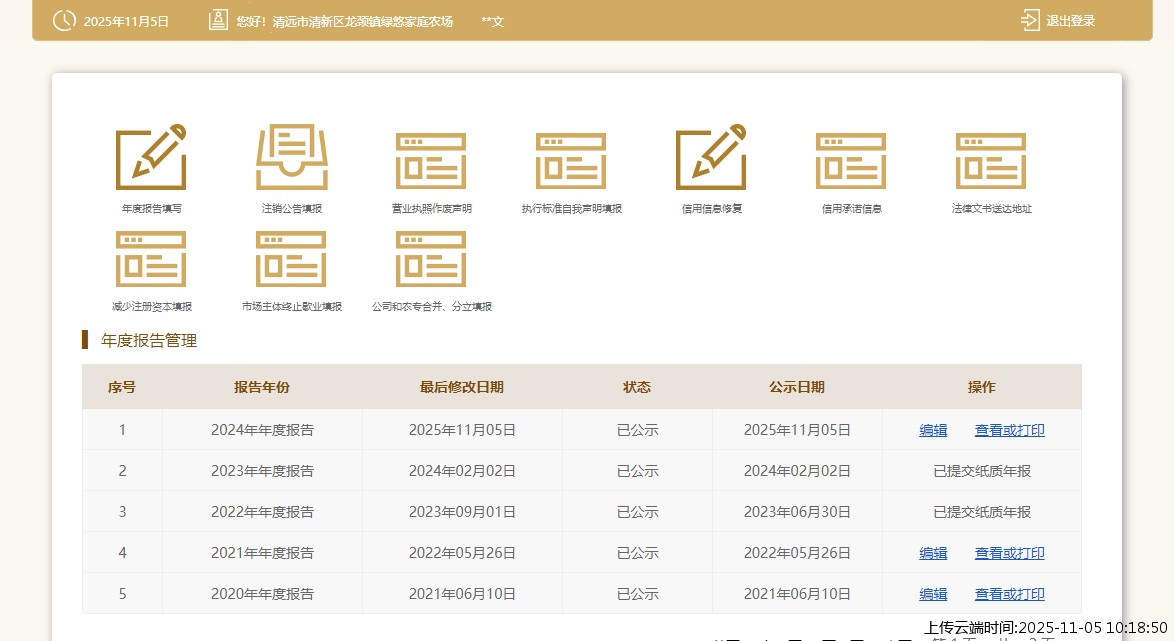Edit the 2024年年度报告 row
1174x641 pixels.
pos(933,430)
